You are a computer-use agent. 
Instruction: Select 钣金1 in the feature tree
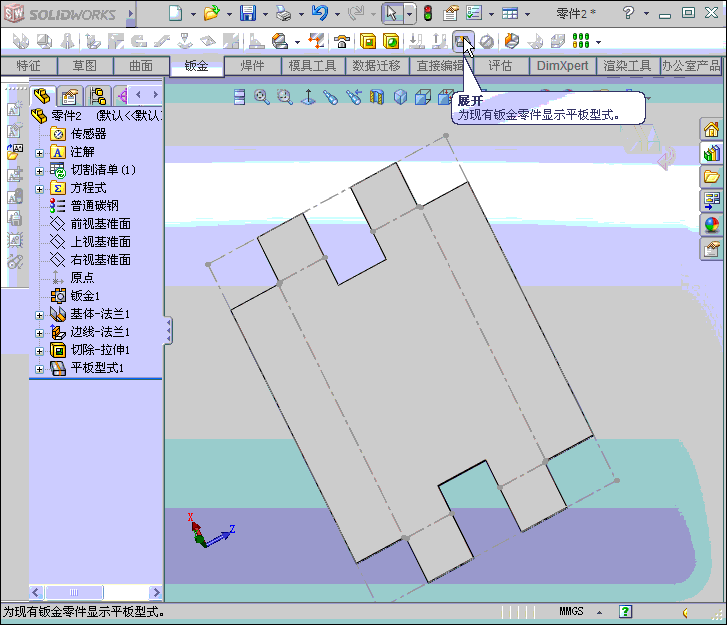coord(75,295)
